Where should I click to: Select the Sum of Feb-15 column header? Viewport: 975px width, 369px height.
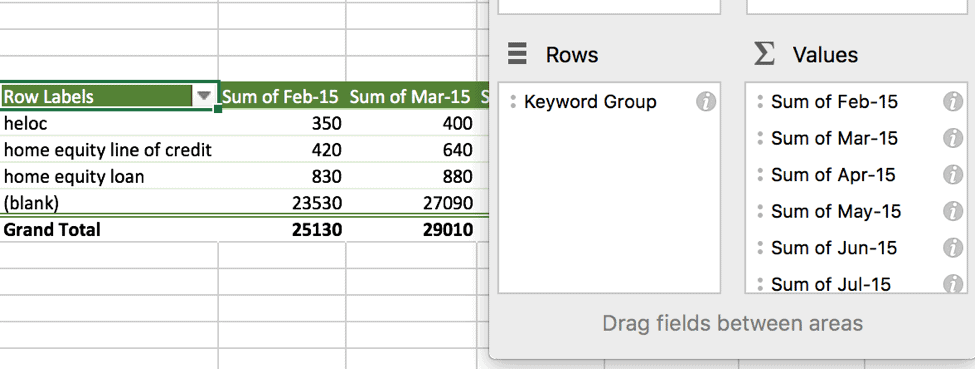282,96
